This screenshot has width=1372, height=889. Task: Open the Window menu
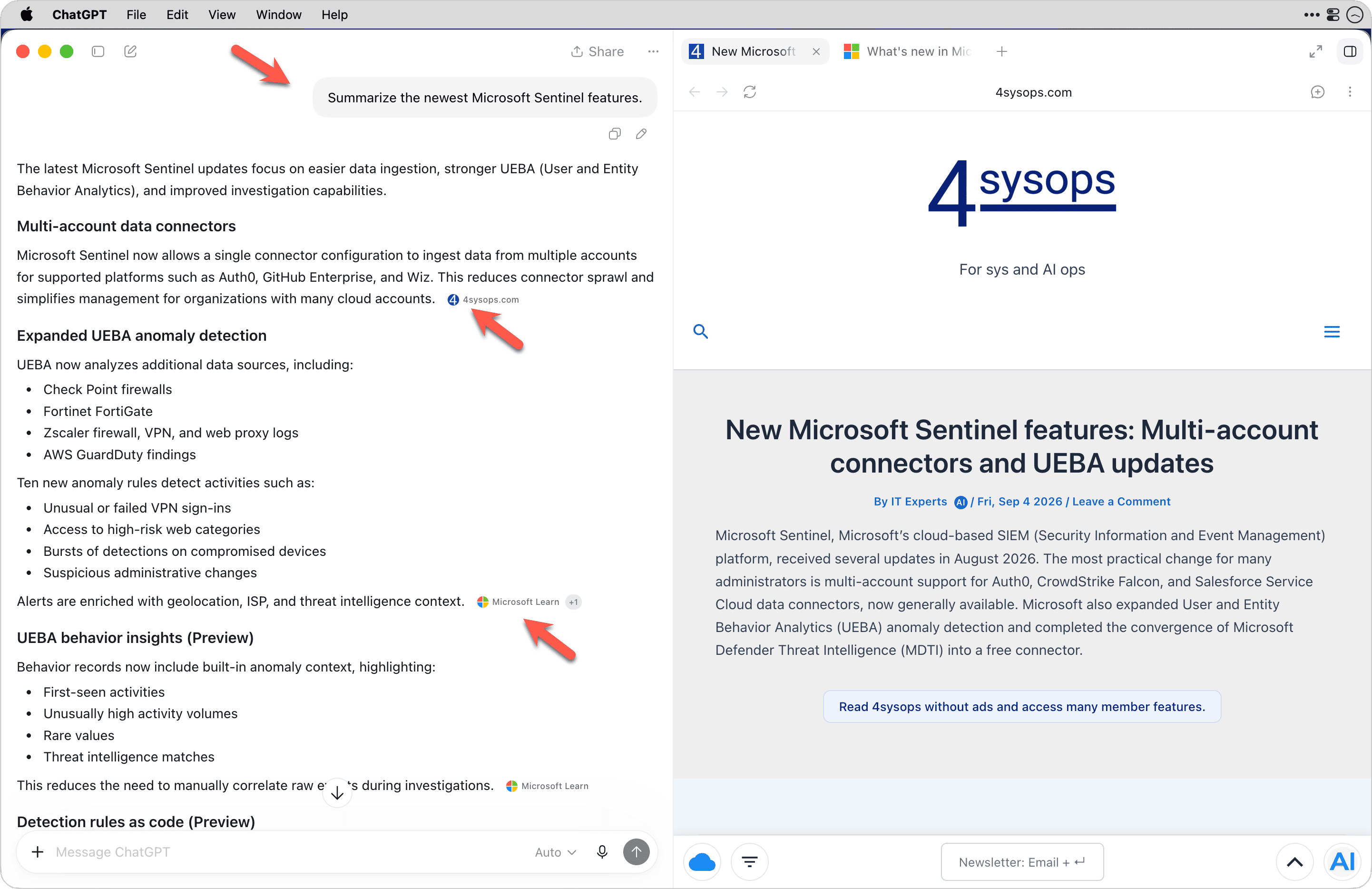point(278,14)
